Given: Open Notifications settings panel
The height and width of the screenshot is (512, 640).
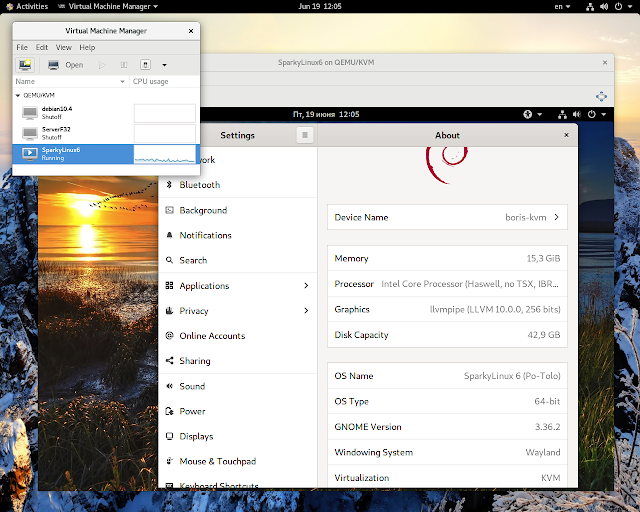Looking at the screenshot, I should (238, 236).
